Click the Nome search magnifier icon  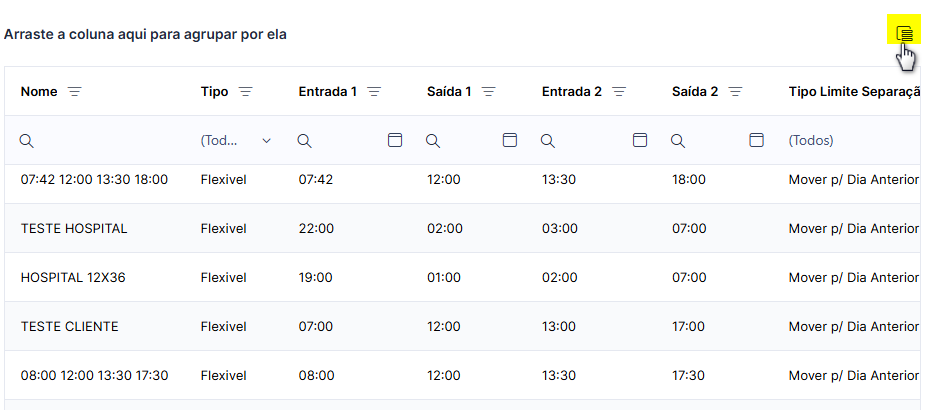coord(27,141)
